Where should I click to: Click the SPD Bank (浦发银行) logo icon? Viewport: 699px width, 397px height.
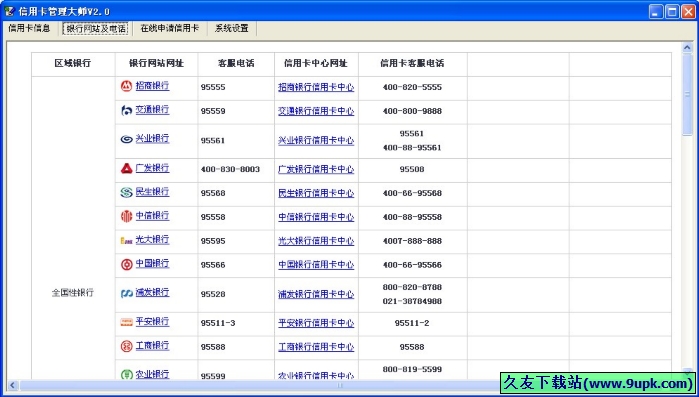pyautogui.click(x=127, y=294)
